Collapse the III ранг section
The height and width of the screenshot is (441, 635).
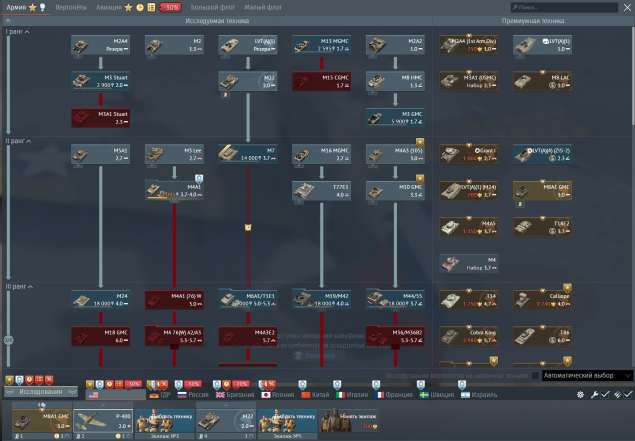(x=19, y=287)
